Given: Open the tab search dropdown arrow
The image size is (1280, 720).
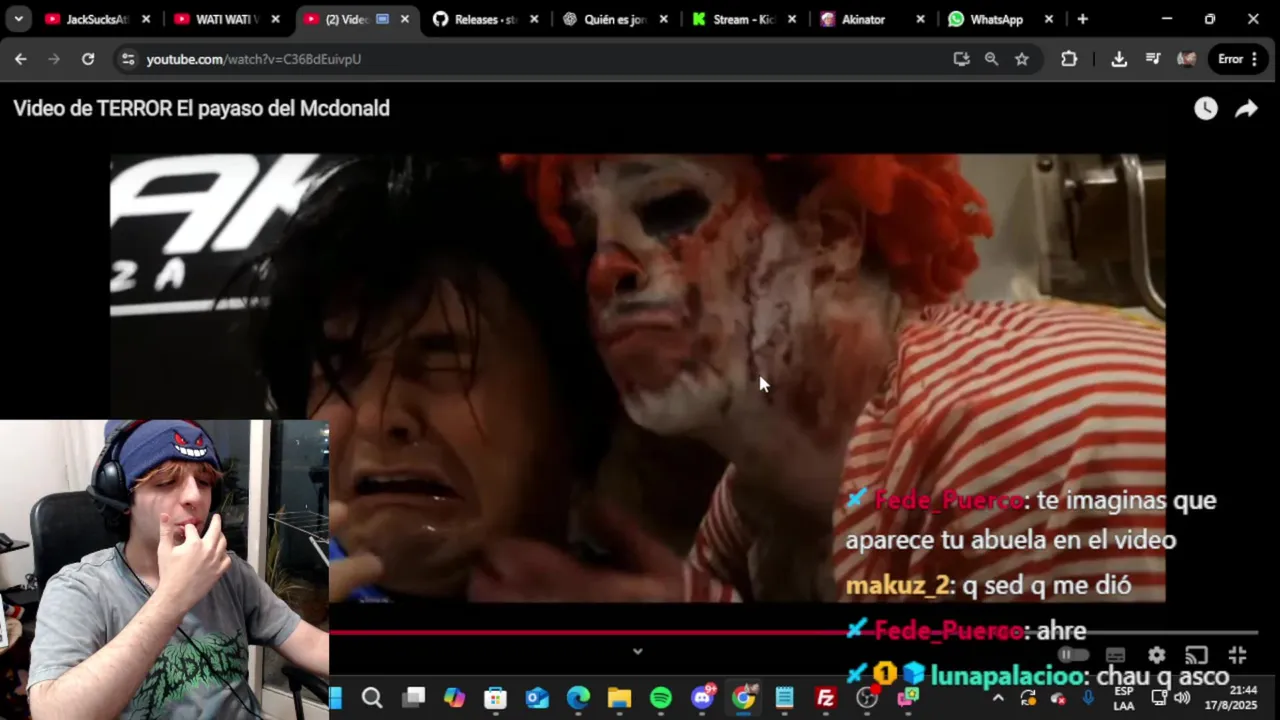Looking at the screenshot, I should [x=18, y=19].
